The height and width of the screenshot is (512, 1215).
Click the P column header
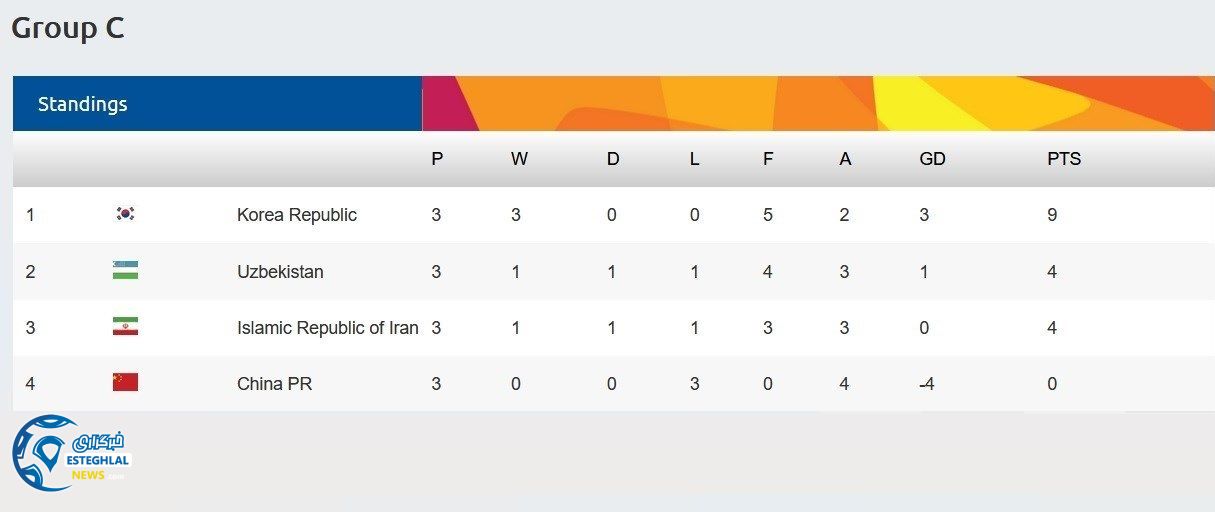coord(437,159)
